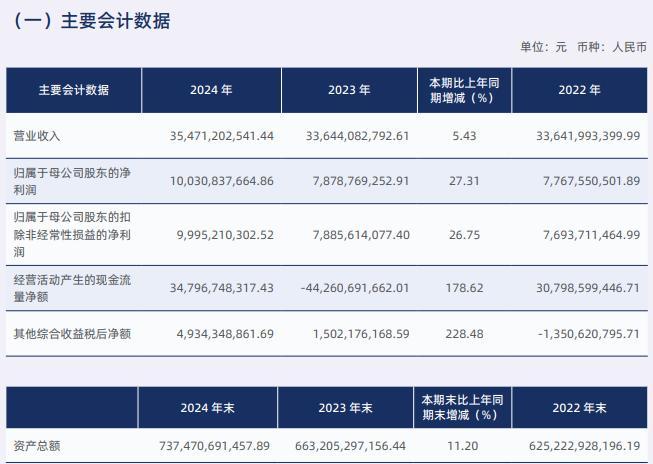
Task: Click the negative value -44,260,691,662.01
Action: (355, 287)
